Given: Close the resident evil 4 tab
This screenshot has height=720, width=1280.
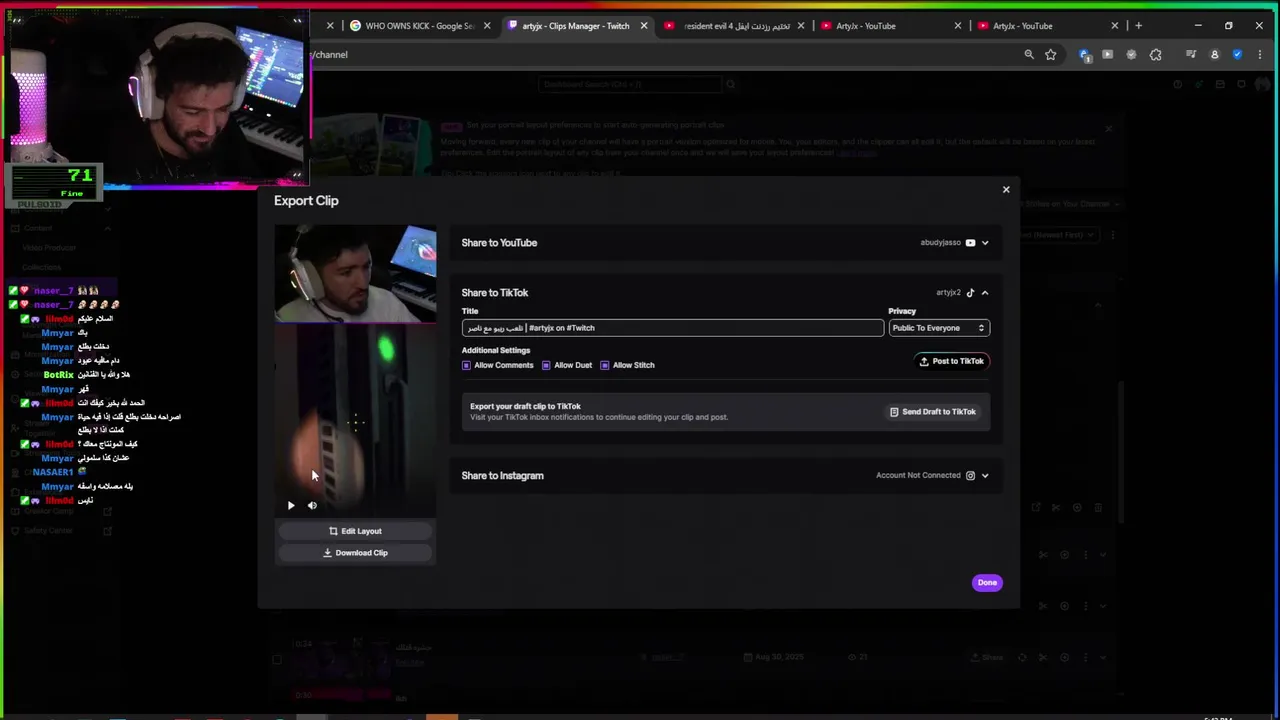Looking at the screenshot, I should [801, 26].
